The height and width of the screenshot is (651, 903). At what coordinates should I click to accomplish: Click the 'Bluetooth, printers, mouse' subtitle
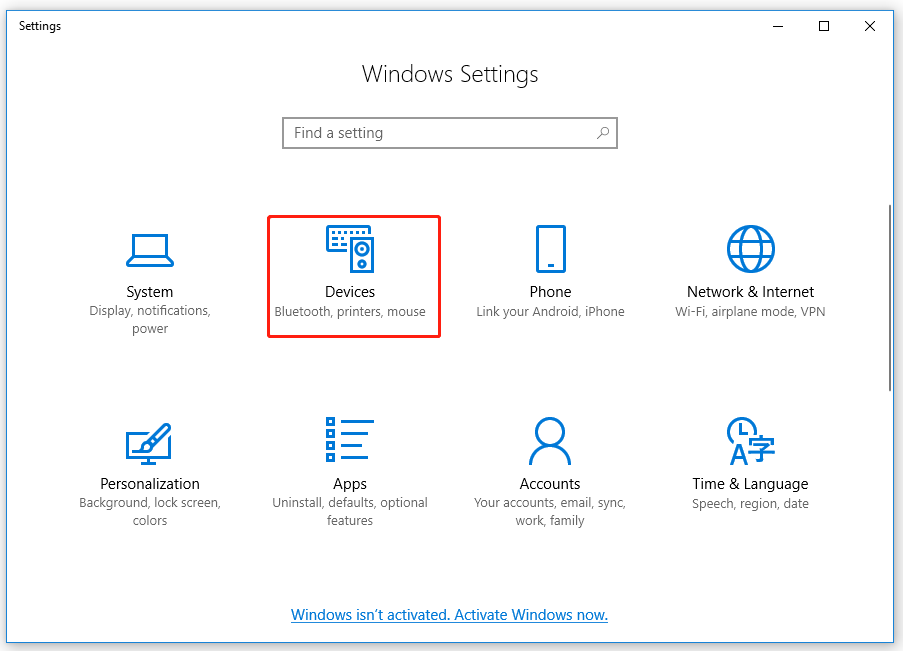tap(350, 311)
